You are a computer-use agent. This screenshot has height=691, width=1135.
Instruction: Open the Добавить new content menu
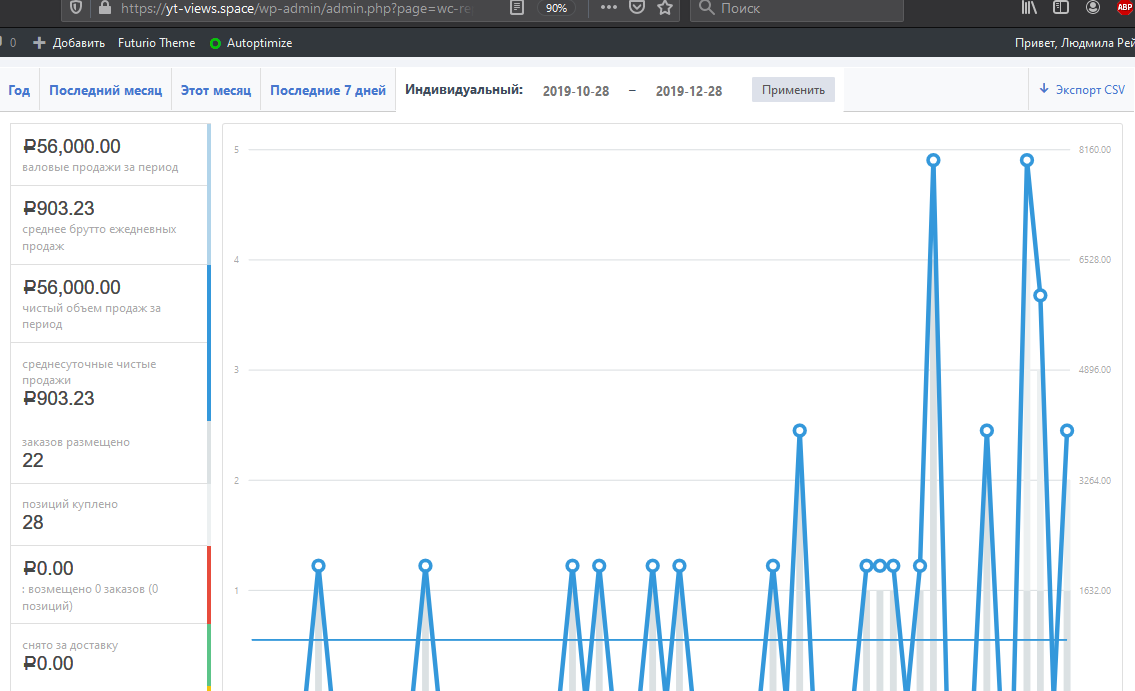(69, 43)
